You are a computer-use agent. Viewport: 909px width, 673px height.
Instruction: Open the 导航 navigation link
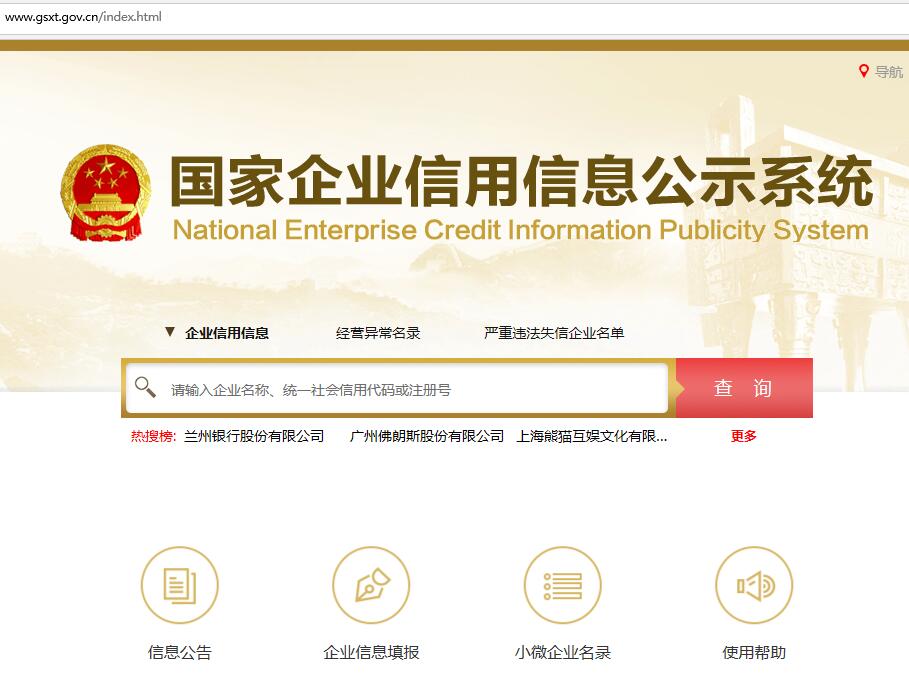pyautogui.click(x=889, y=72)
